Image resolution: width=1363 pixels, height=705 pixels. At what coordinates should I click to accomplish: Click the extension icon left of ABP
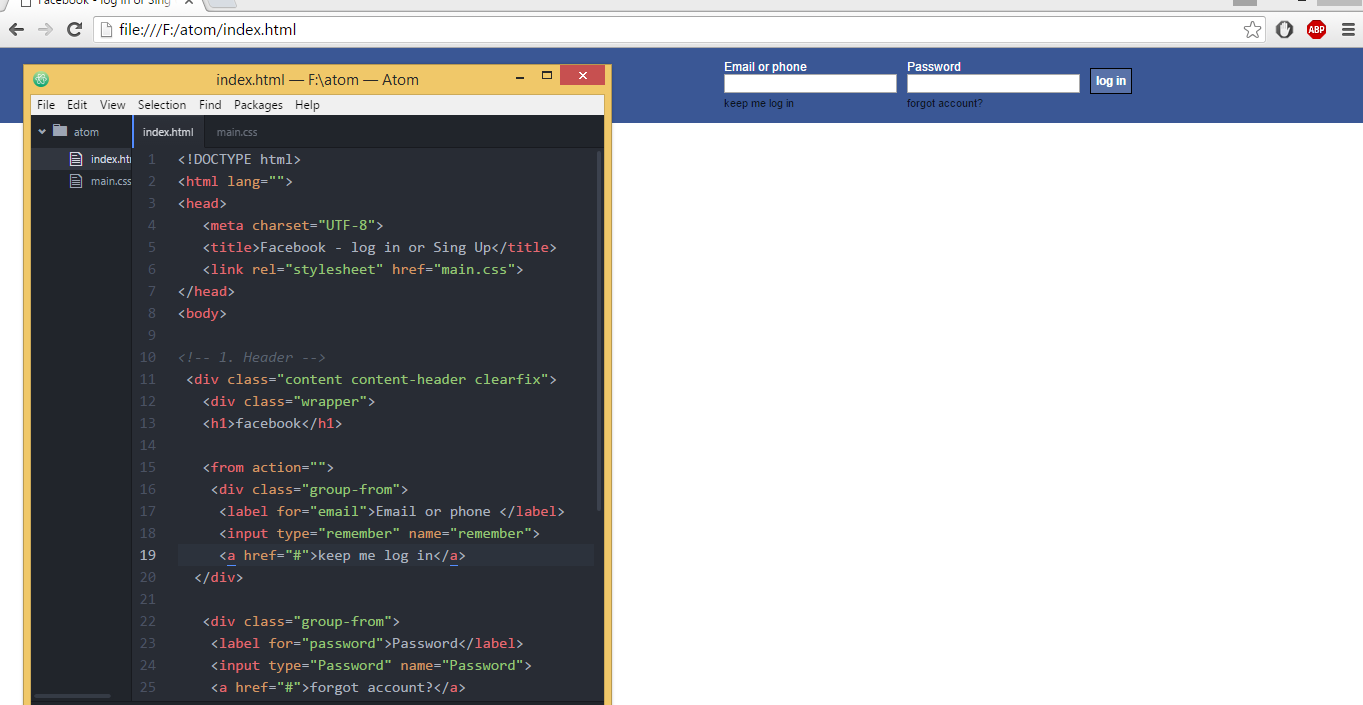point(1284,30)
